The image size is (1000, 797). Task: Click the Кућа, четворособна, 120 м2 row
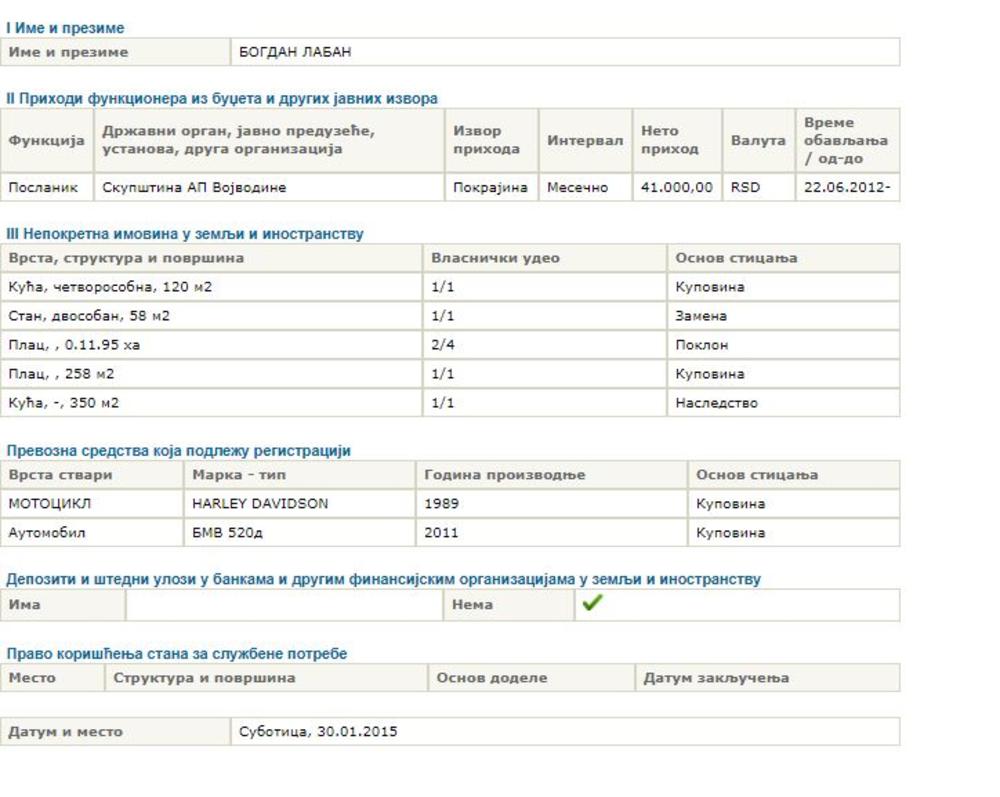pyautogui.click(x=110, y=287)
